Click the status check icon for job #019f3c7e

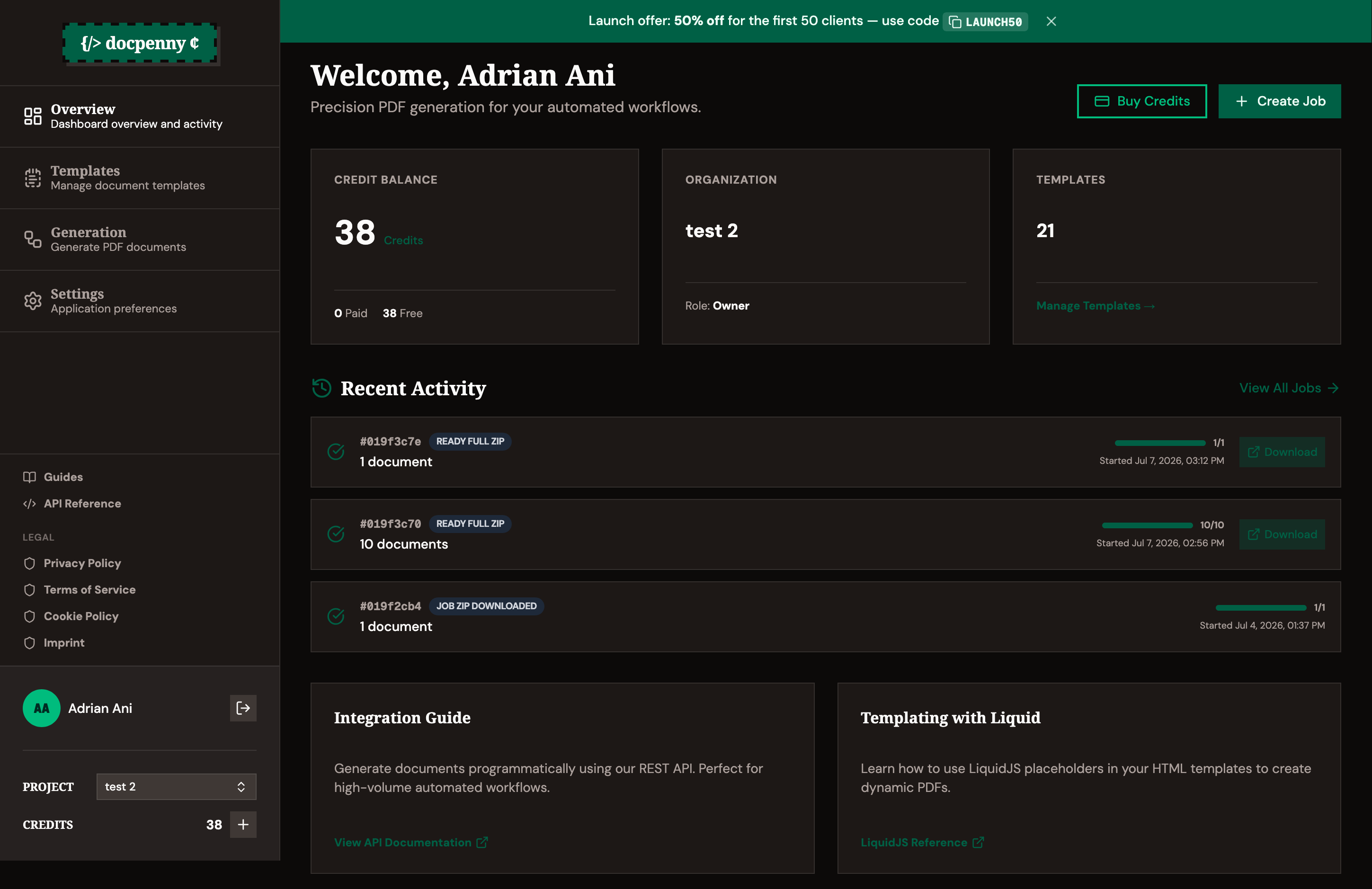tap(336, 452)
